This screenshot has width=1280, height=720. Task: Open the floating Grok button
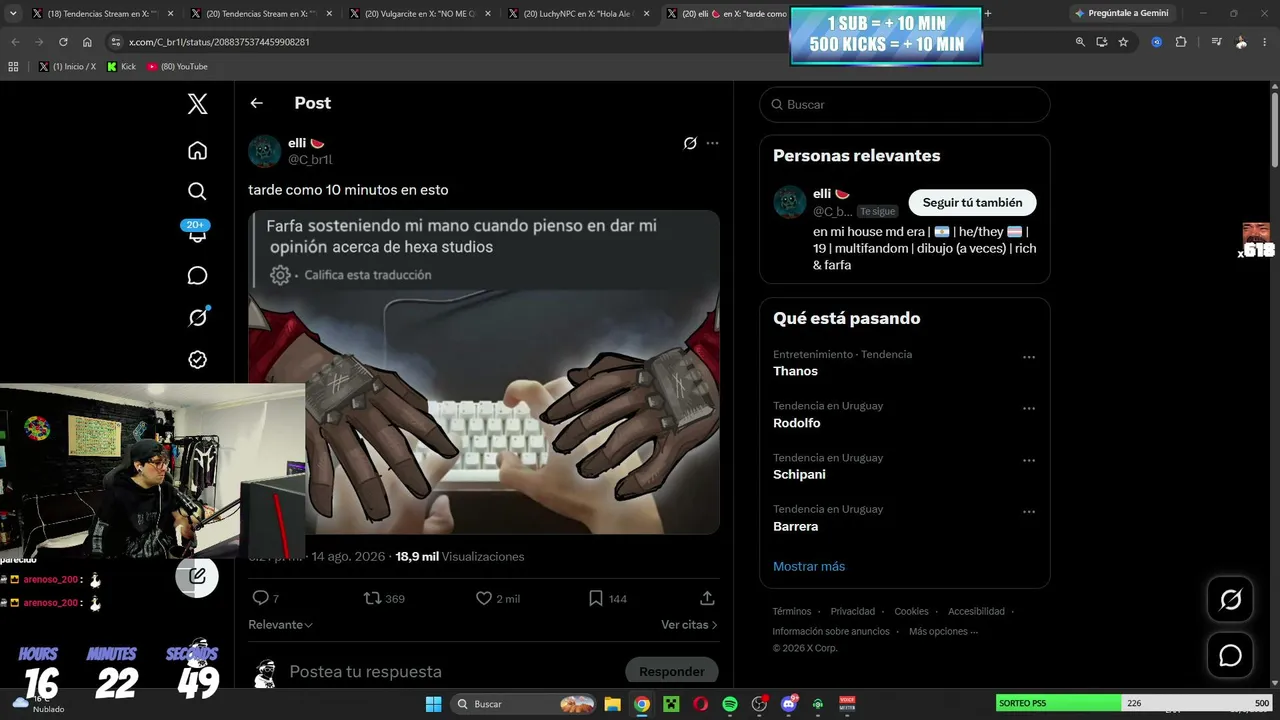click(x=1230, y=600)
